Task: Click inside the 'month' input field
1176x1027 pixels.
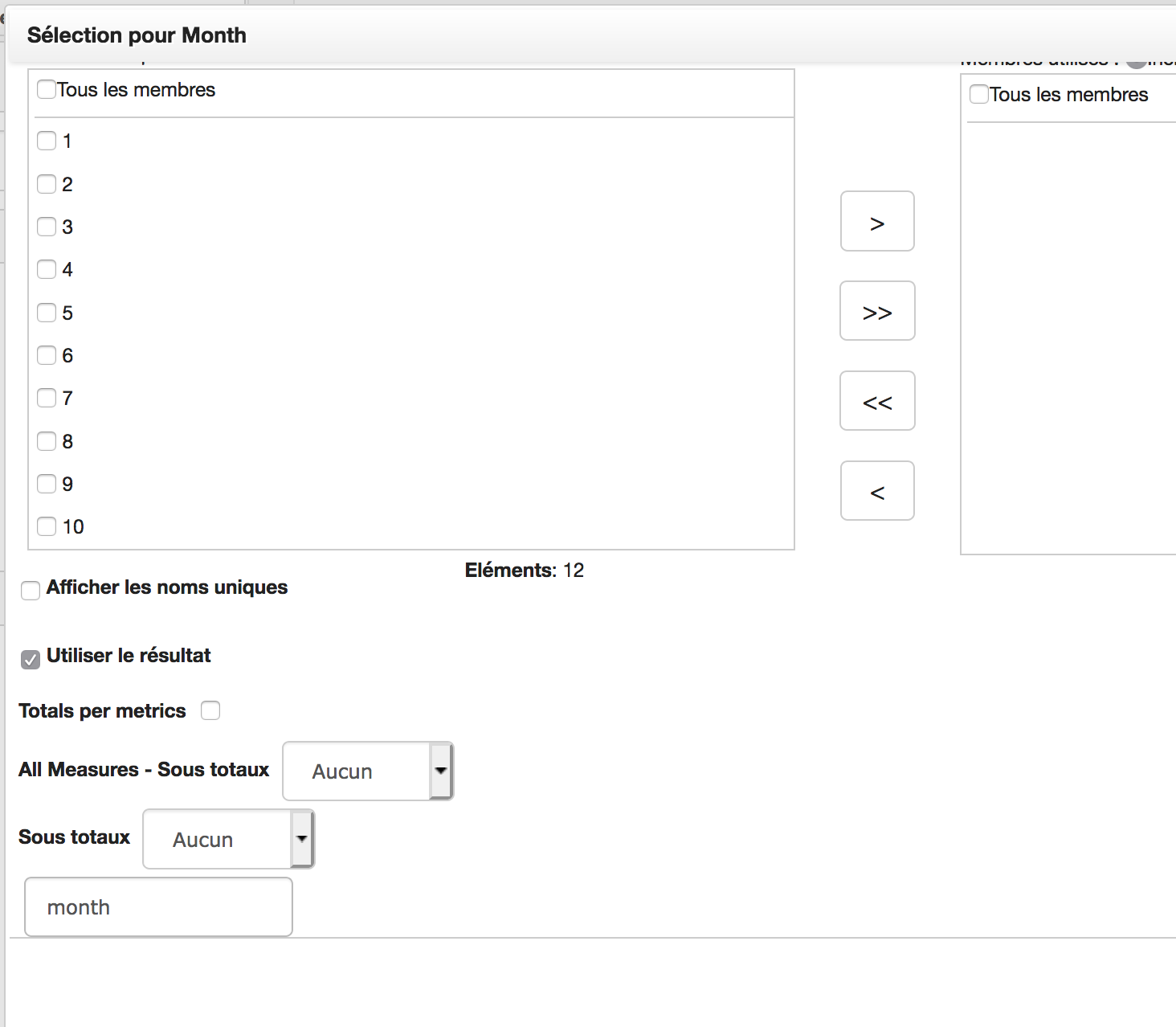Action: 158,906
